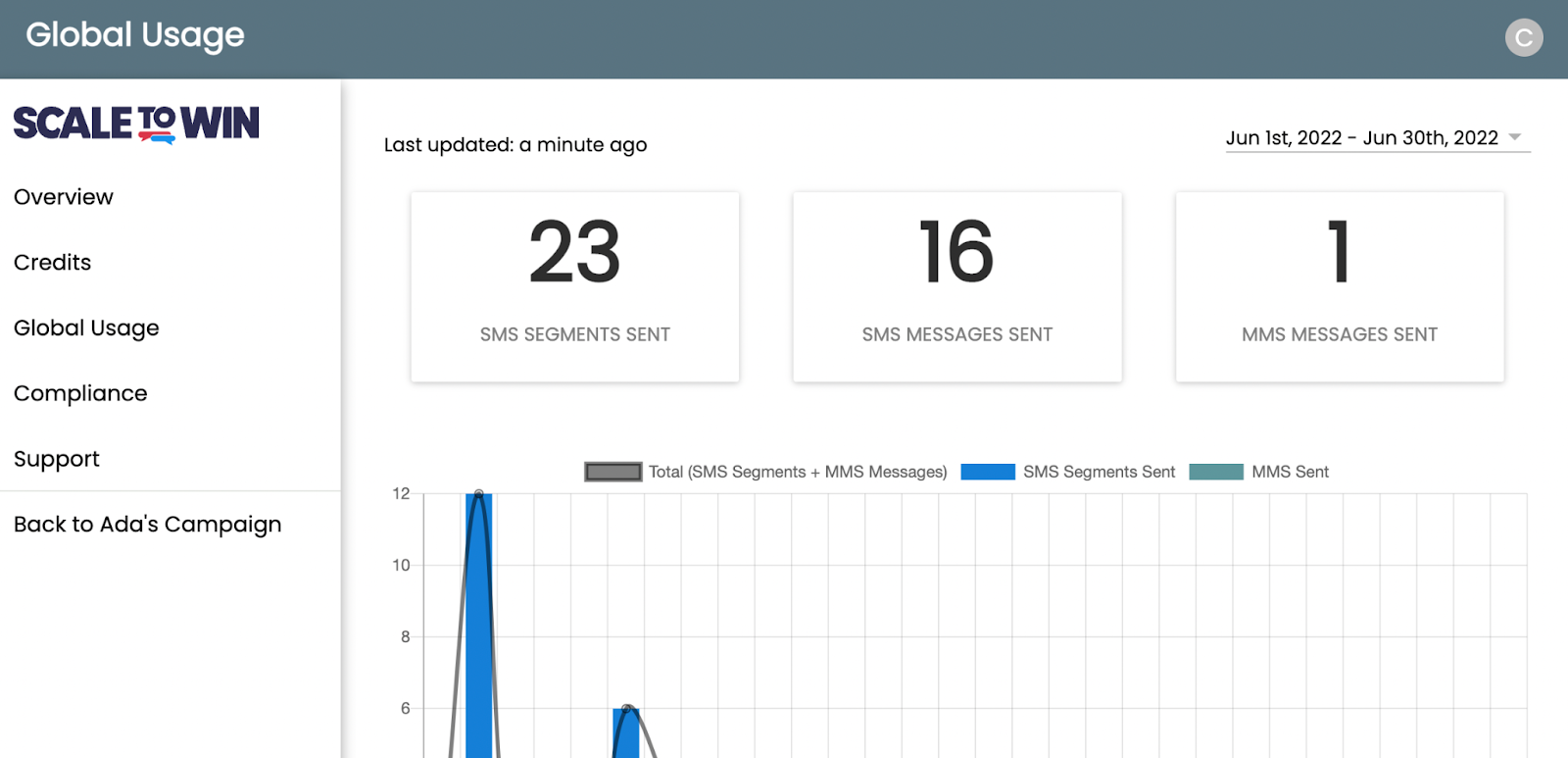Toggle the SMS Segments Sent blue swatch

pyautogui.click(x=988, y=472)
